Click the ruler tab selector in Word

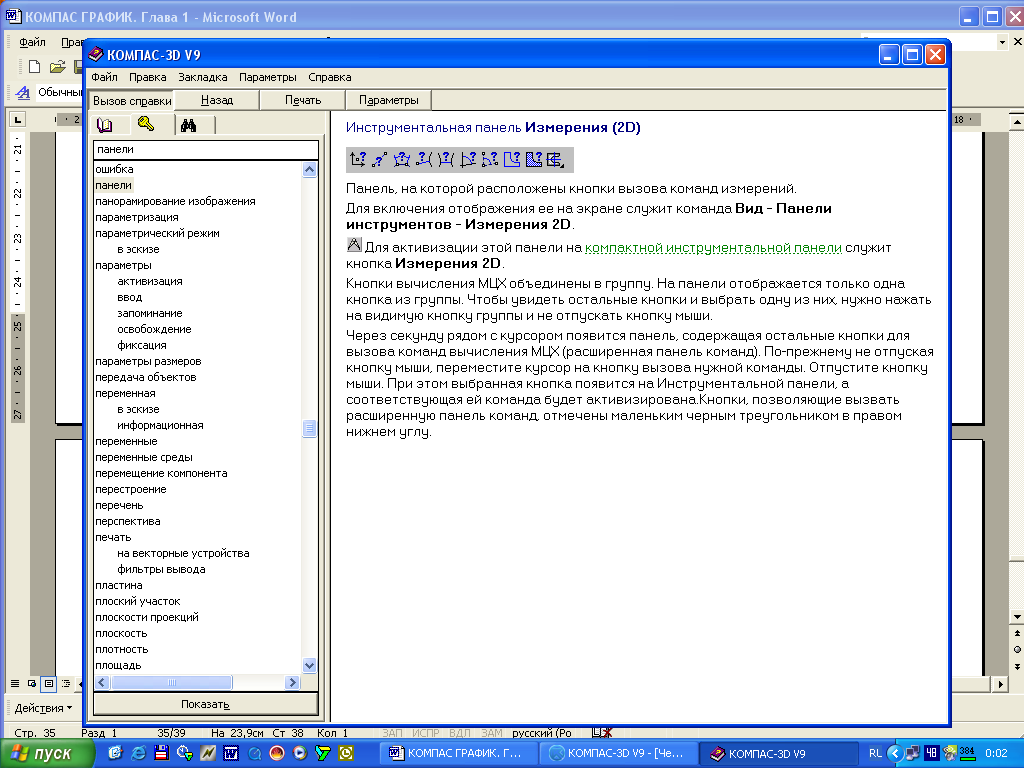point(18,120)
